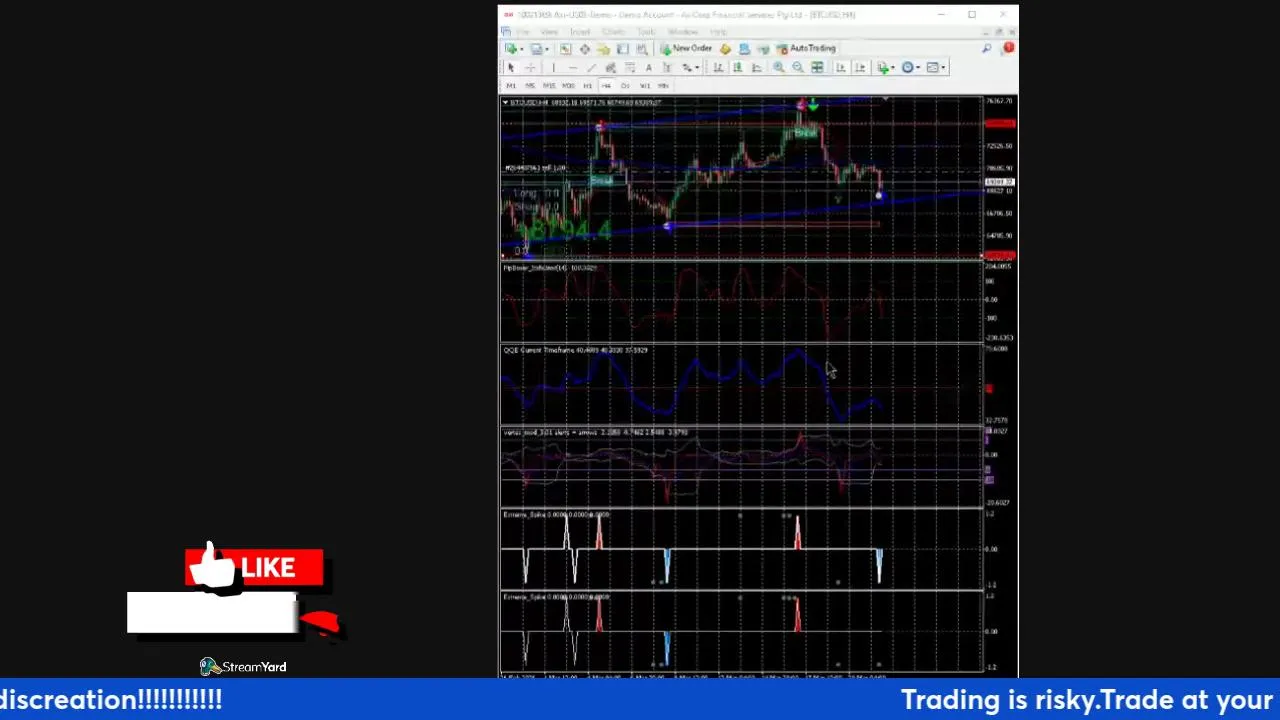Show the Data Window icon
The height and width of the screenshot is (720, 1280).
pyautogui.click(x=584, y=49)
